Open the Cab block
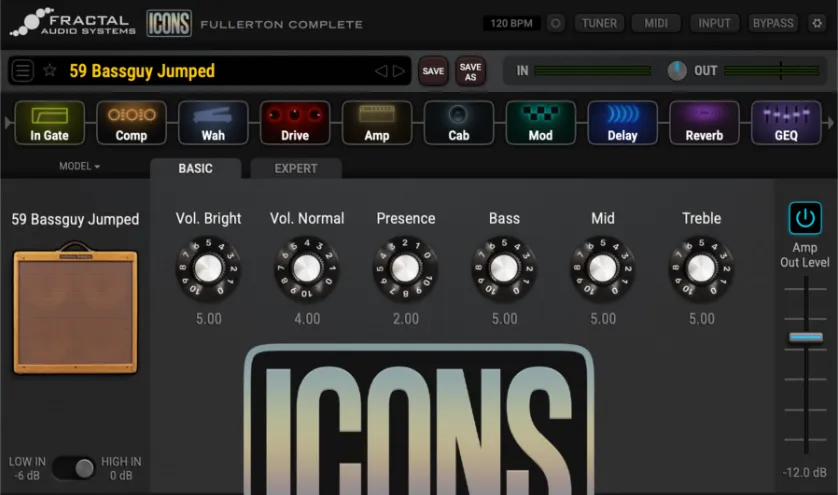The image size is (838, 495). pyautogui.click(x=459, y=123)
